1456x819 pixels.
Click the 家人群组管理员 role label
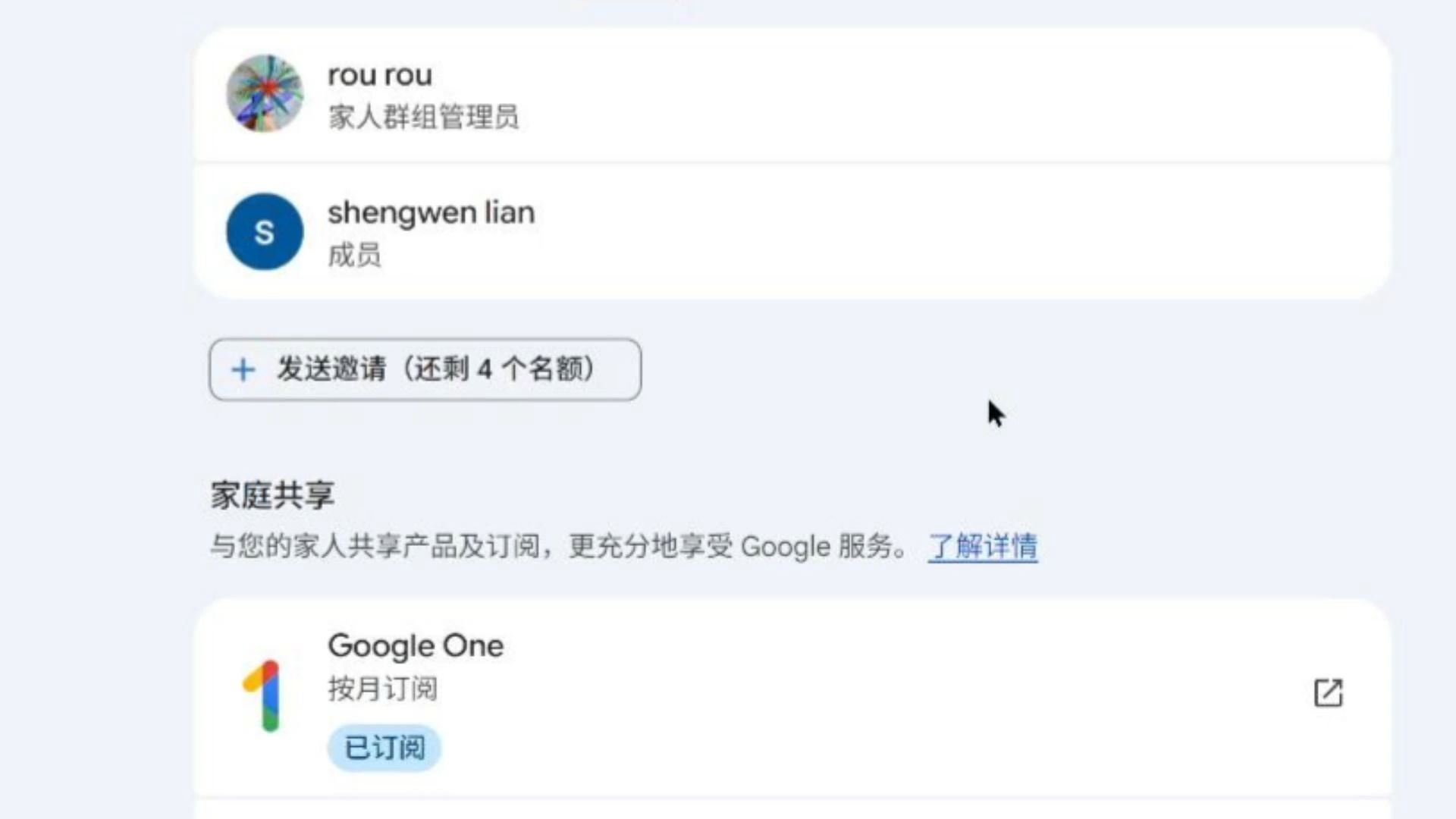point(423,118)
